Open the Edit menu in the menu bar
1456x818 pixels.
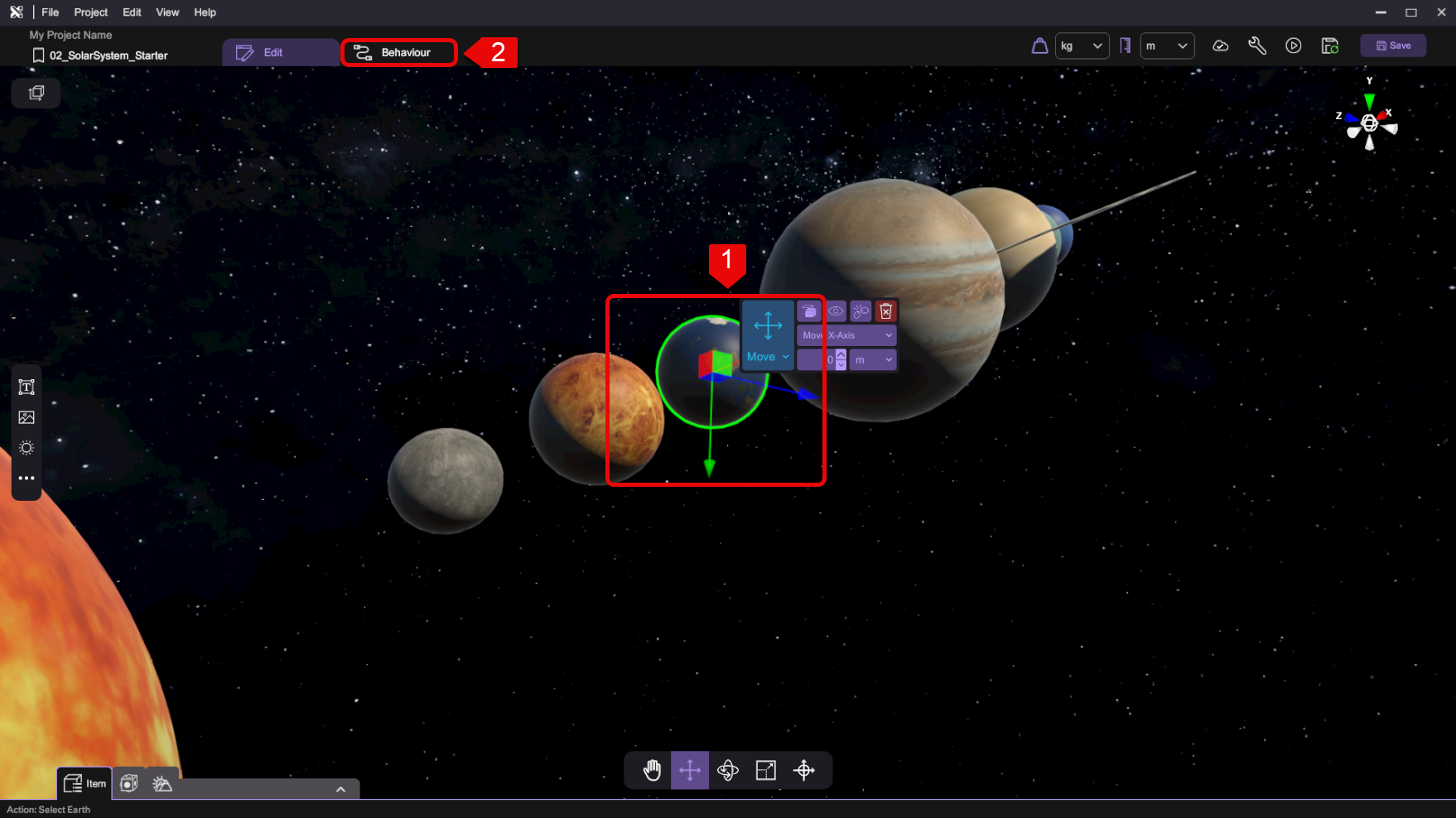tap(132, 12)
